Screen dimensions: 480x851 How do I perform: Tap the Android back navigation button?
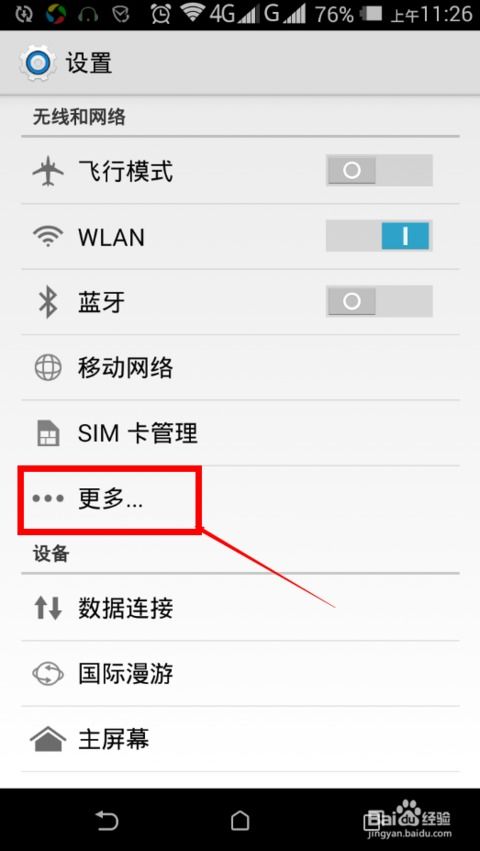tap(106, 820)
